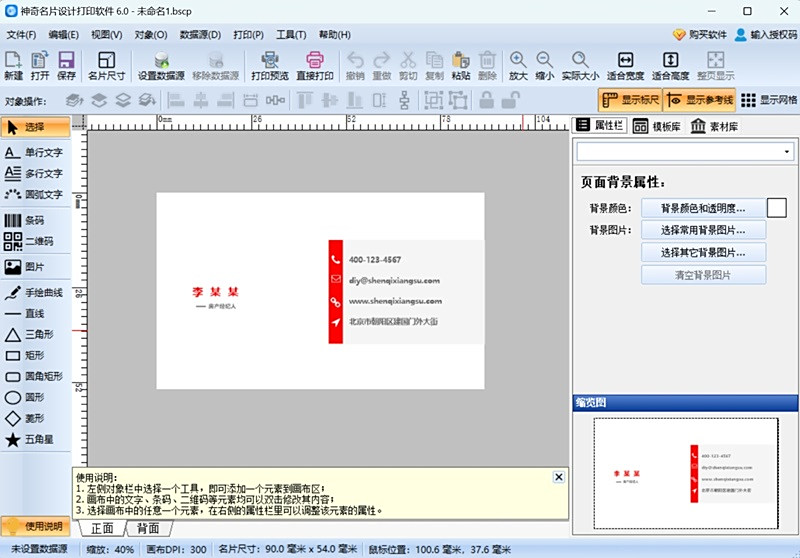Open the 文件(F) menu

pyautogui.click(x=21, y=34)
